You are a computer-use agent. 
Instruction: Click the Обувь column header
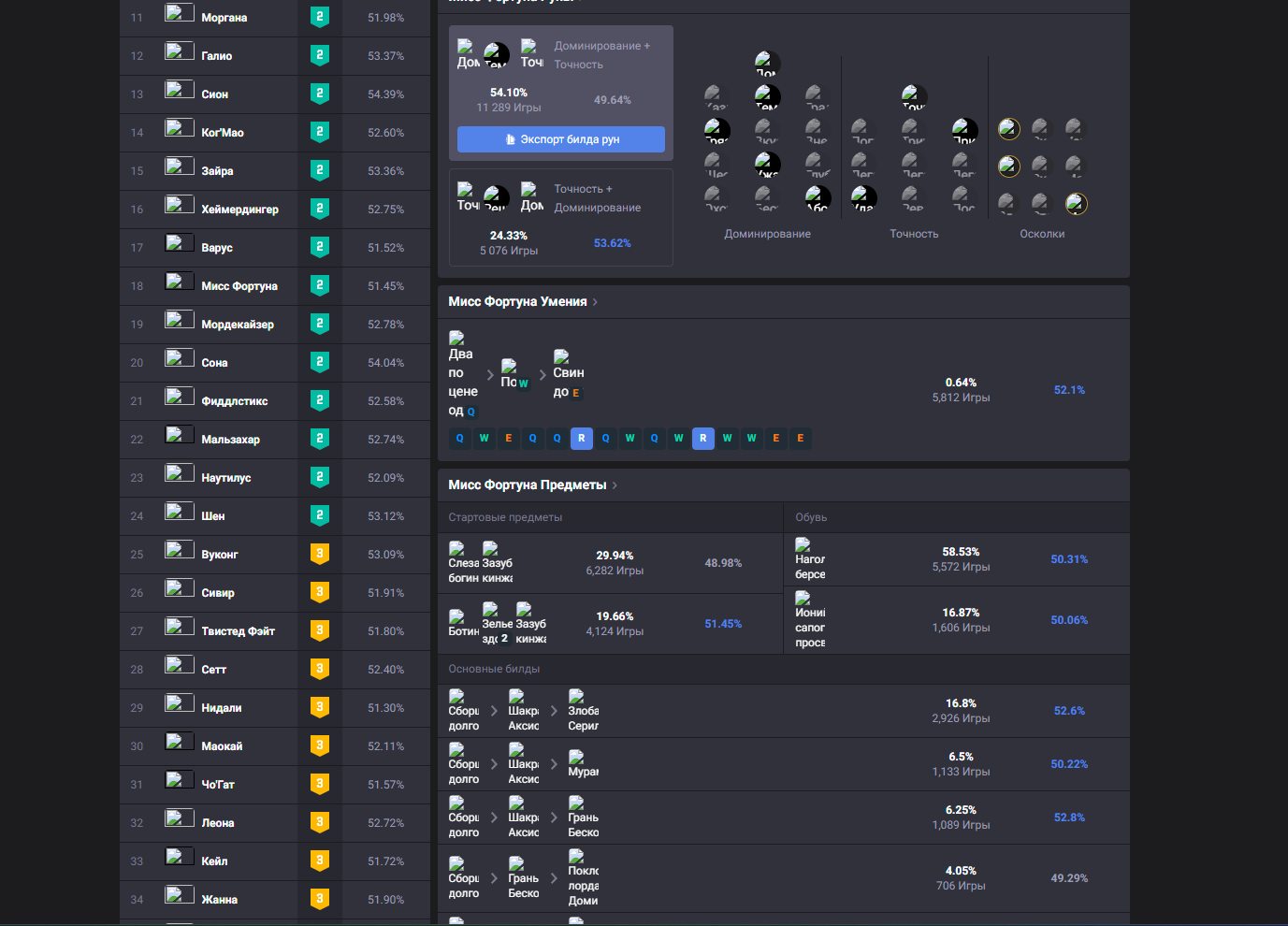tap(811, 517)
